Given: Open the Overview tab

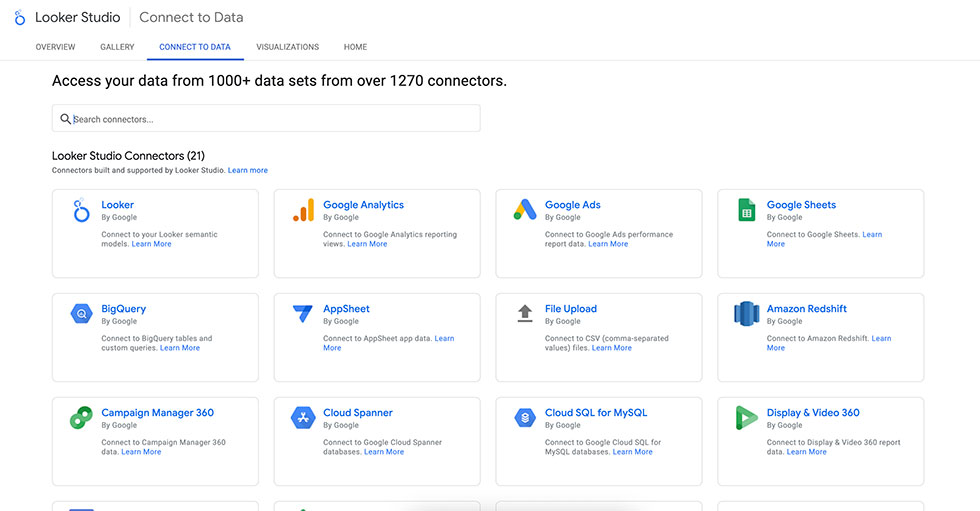Looking at the screenshot, I should pyautogui.click(x=55, y=47).
